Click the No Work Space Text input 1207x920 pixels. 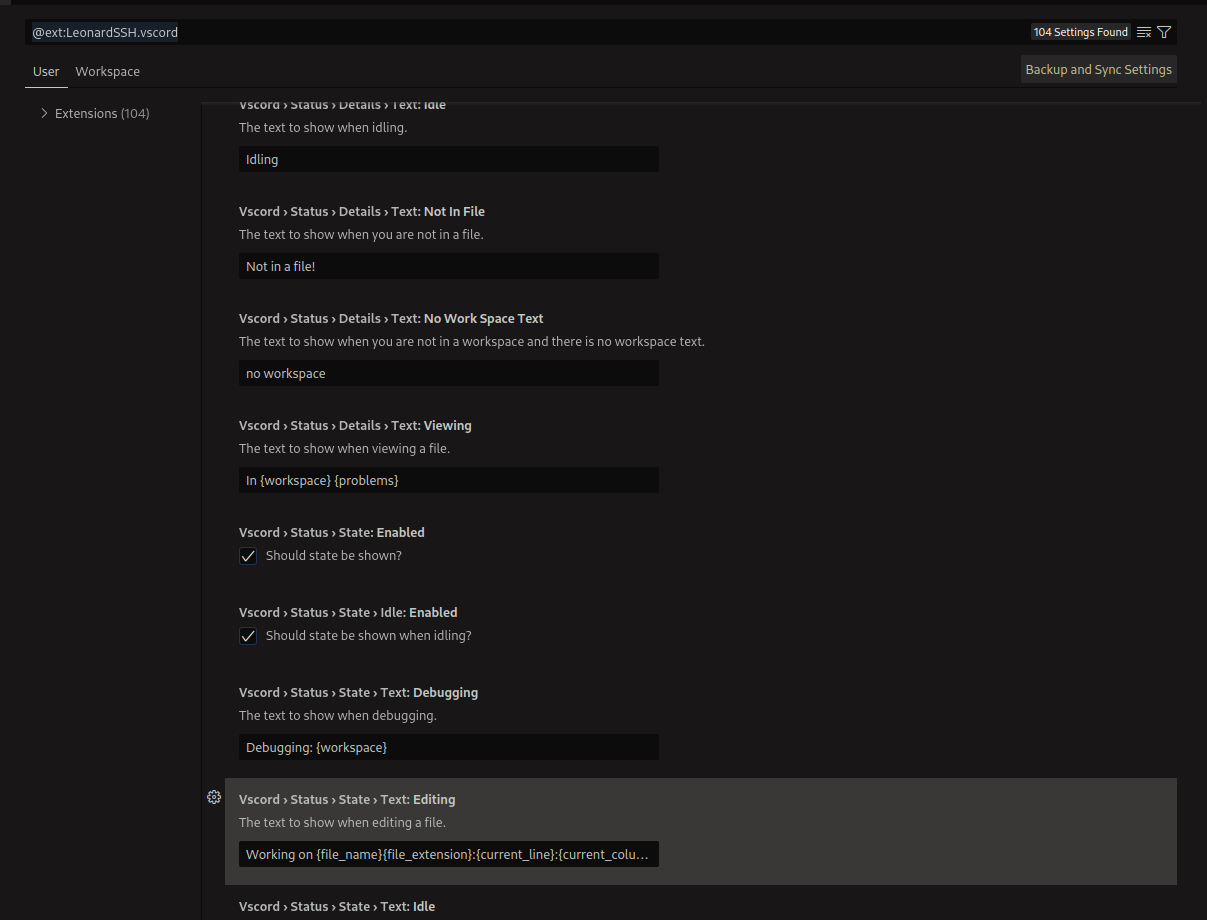tap(448, 373)
